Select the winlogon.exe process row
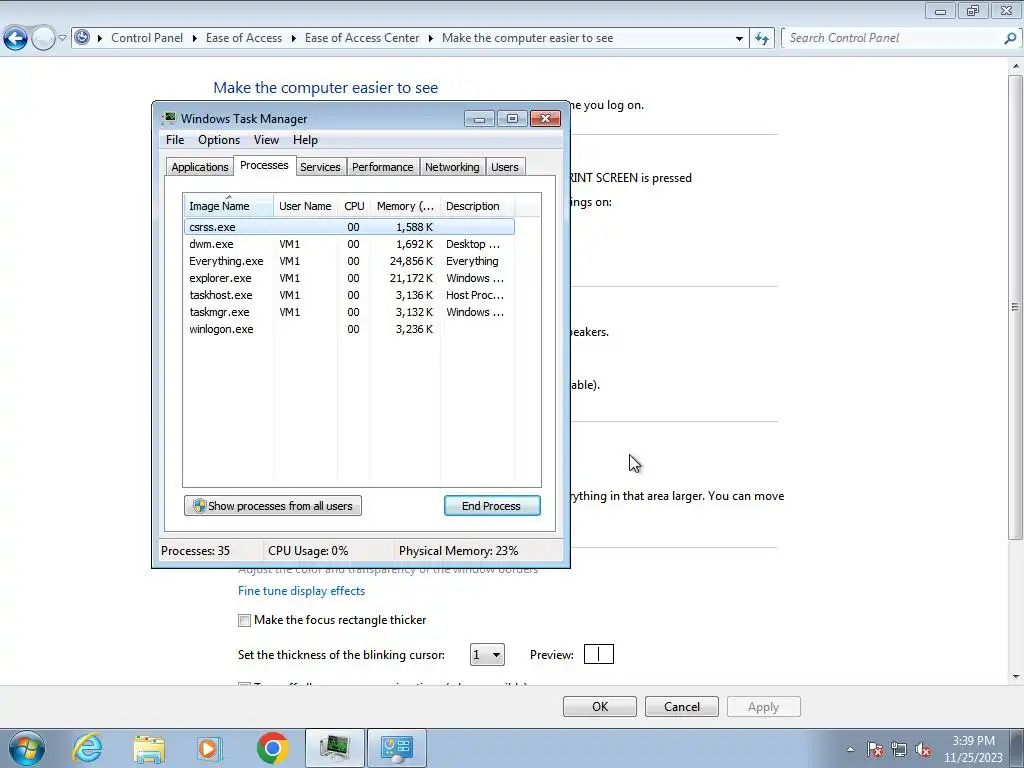 (349, 328)
